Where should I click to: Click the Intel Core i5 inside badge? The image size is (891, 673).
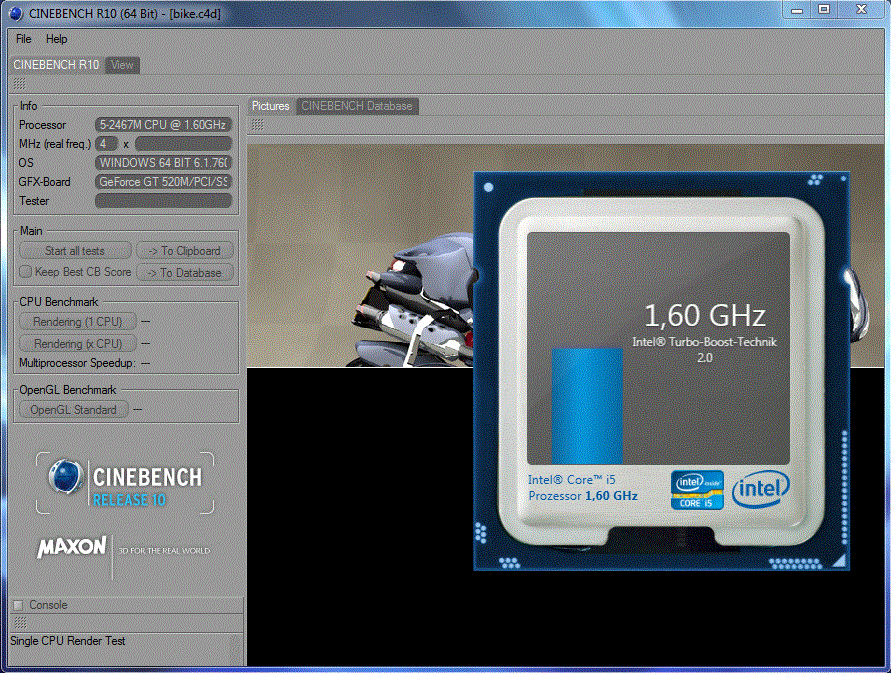click(x=697, y=489)
